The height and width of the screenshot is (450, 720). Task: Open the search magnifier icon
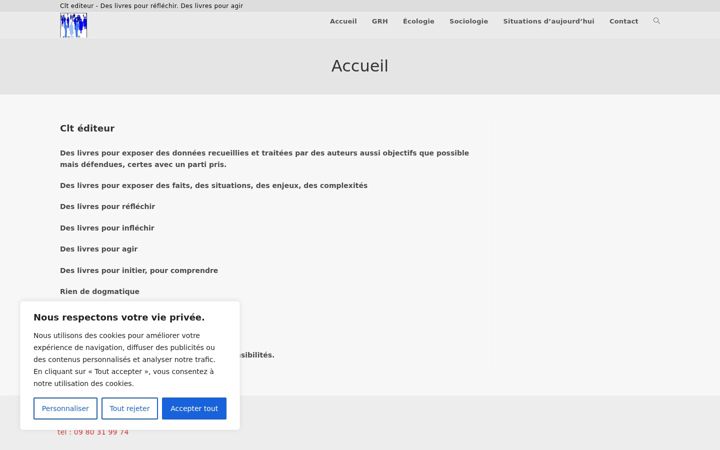pos(657,21)
